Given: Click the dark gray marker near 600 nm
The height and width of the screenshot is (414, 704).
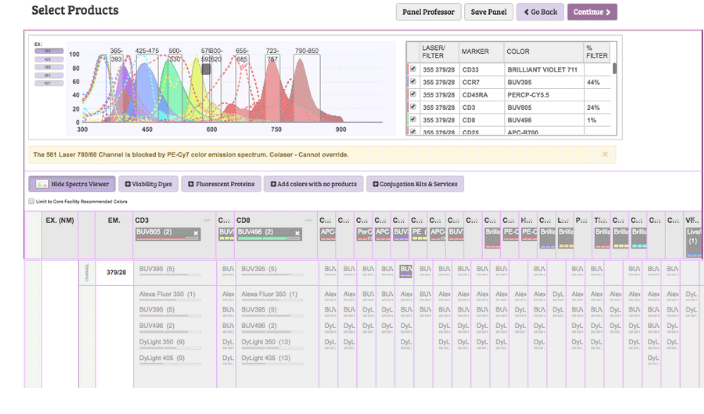Looking at the screenshot, I should [x=206, y=69].
